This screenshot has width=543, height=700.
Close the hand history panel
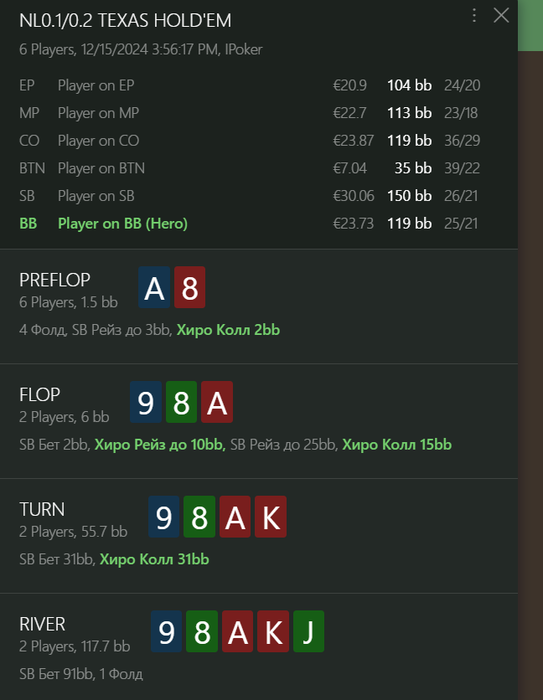[x=501, y=16]
